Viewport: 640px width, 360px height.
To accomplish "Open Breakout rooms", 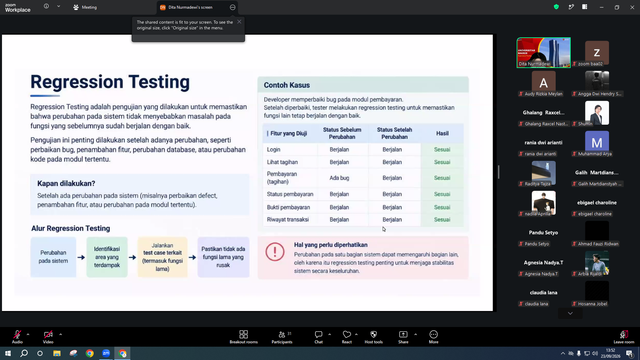I will click(244, 337).
